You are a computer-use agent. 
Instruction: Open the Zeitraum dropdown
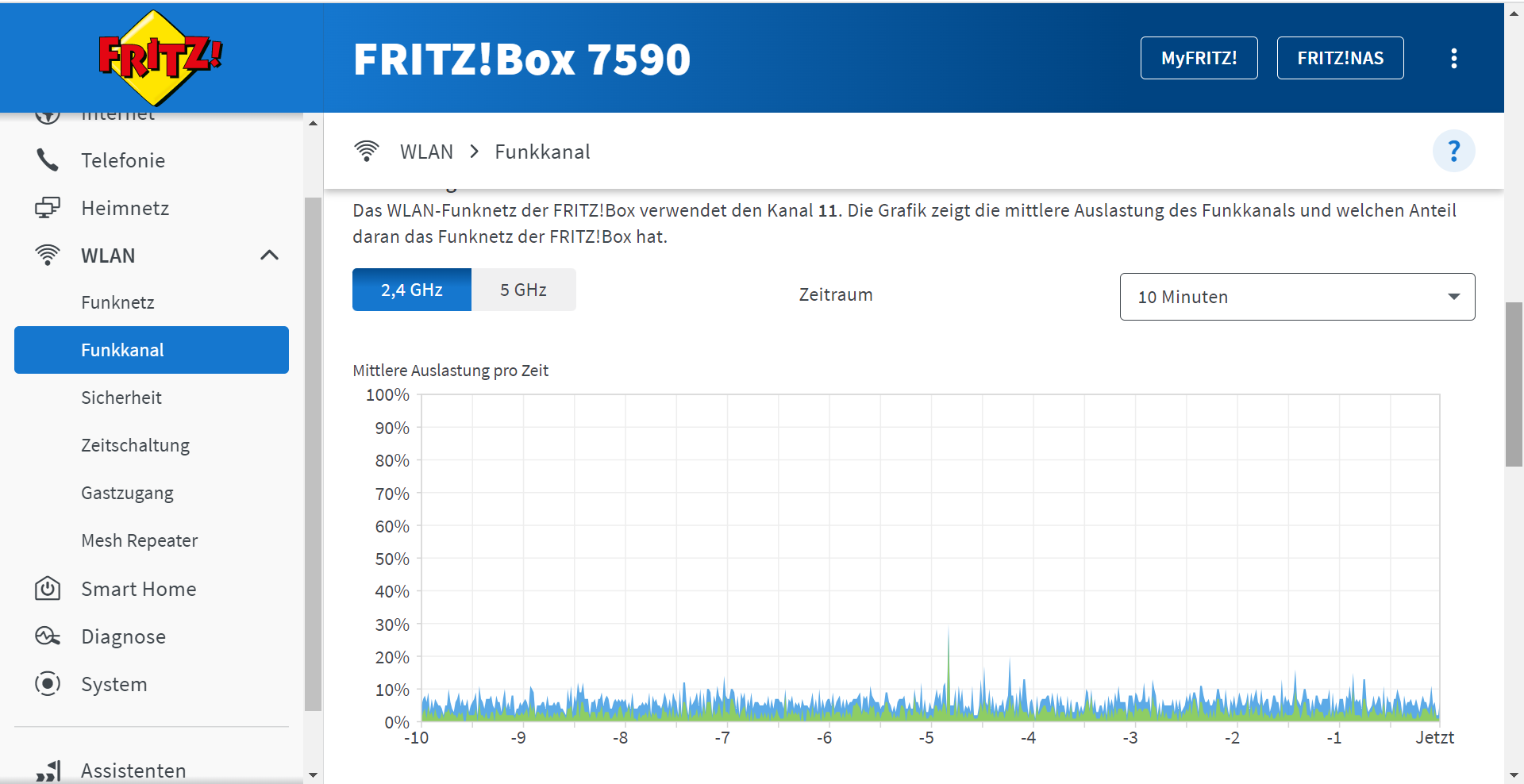pyautogui.click(x=1297, y=297)
